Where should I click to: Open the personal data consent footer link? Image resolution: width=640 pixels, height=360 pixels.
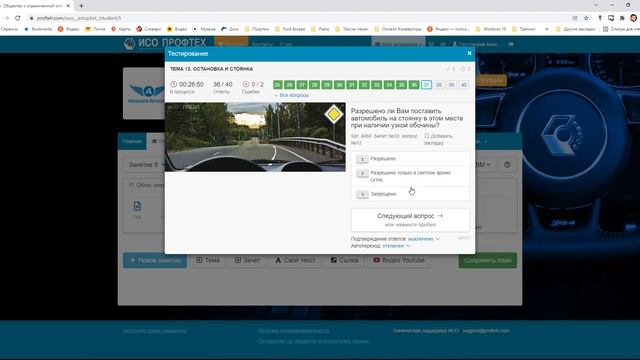point(313,341)
